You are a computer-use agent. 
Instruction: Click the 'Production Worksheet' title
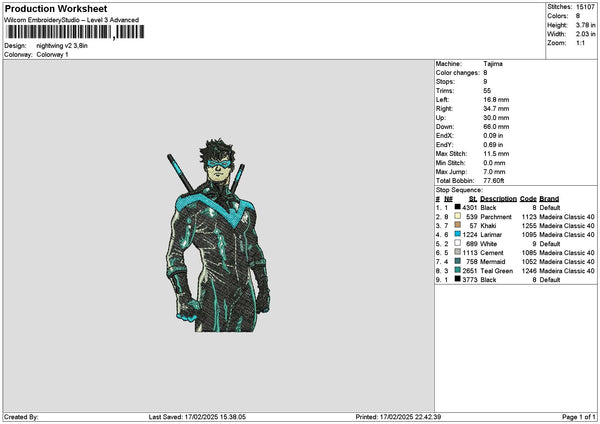[x=56, y=8]
